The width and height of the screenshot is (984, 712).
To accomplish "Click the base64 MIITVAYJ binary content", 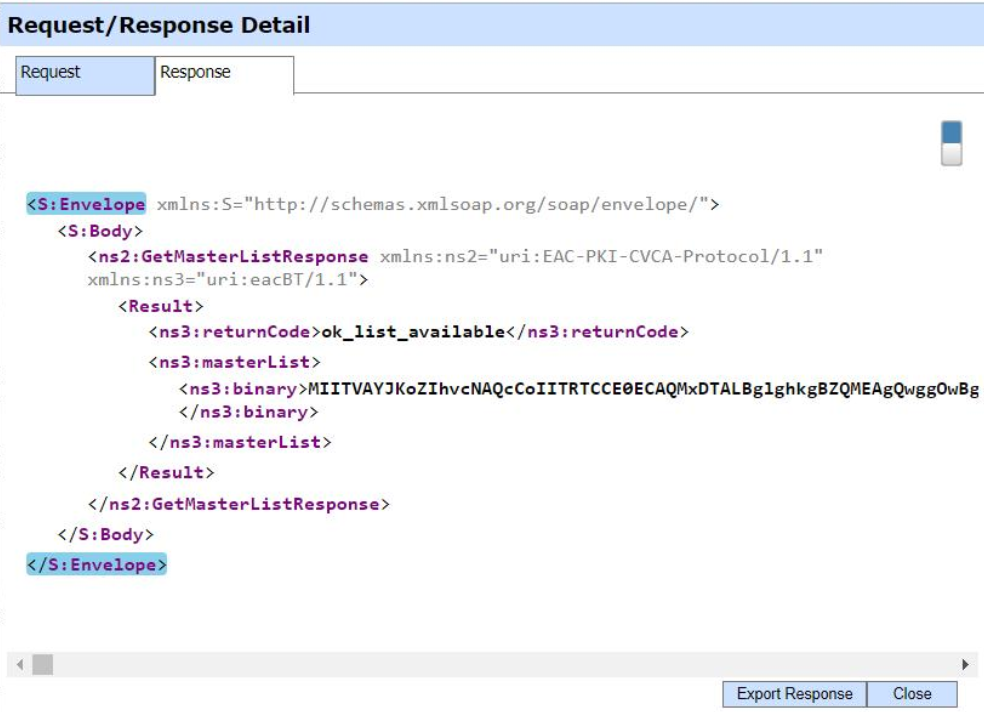I will 640,388.
